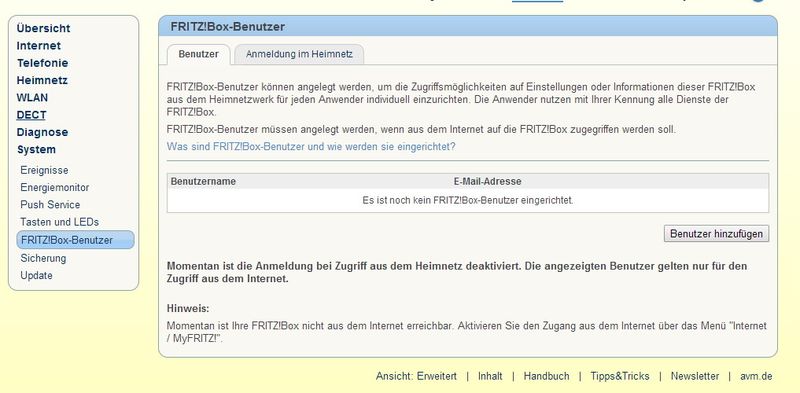This screenshot has height=393, width=800.
Task: Open the Energiemonitor page
Action: [x=55, y=187]
